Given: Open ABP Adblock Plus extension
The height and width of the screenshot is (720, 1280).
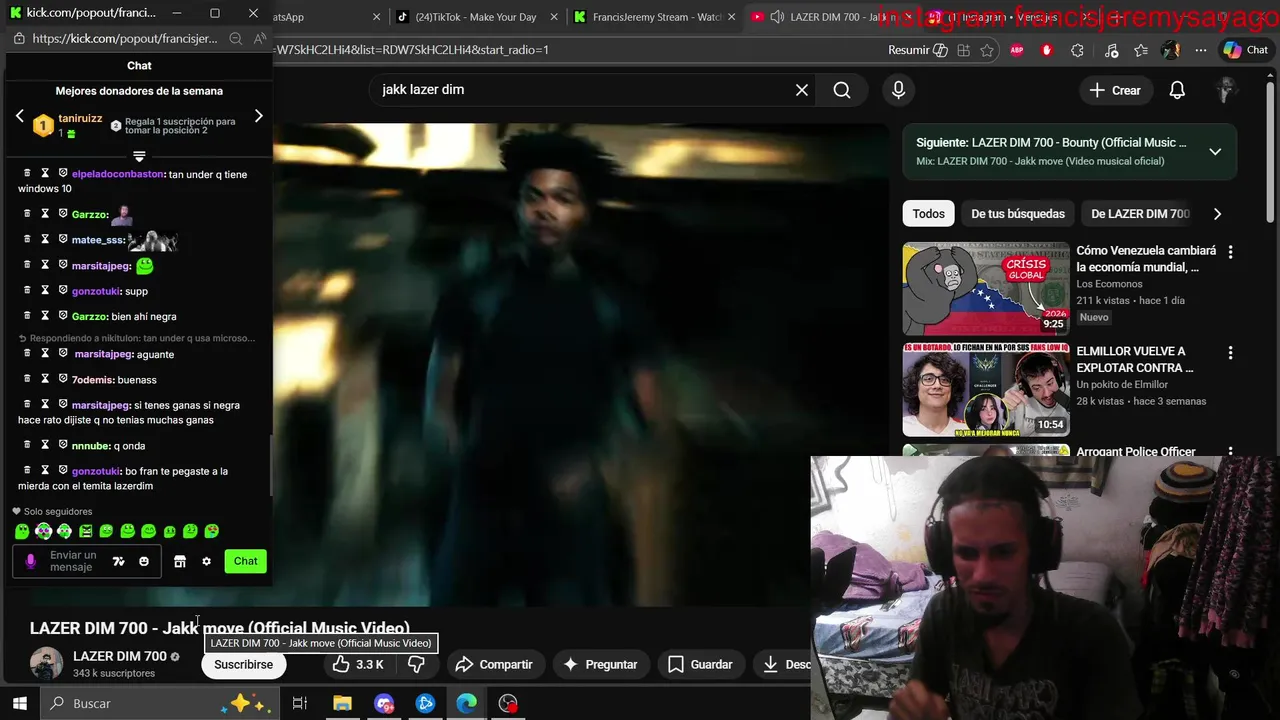Looking at the screenshot, I should click(x=1017, y=50).
